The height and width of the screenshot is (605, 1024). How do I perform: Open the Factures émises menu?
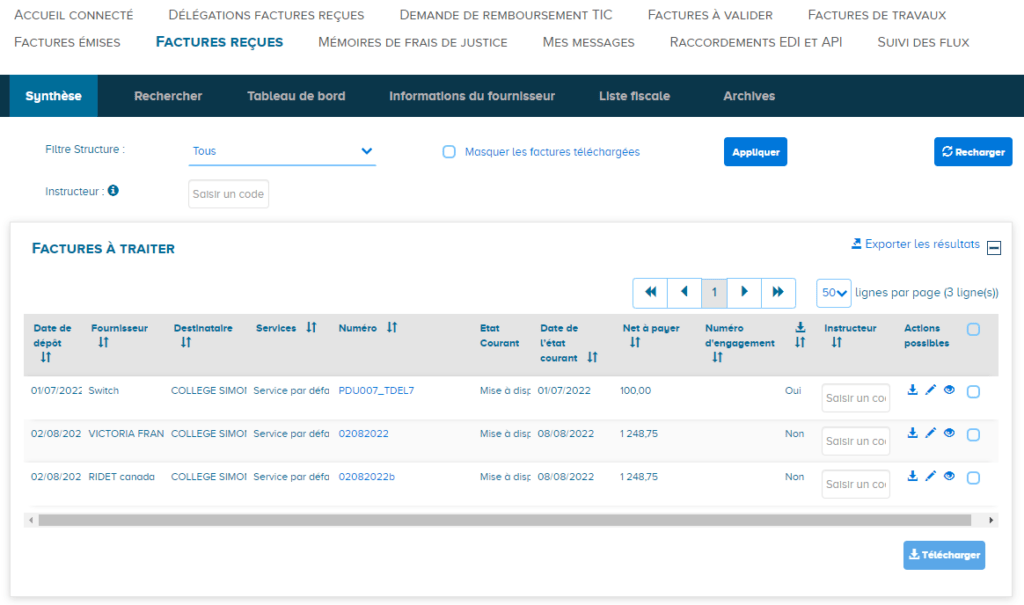coord(67,42)
